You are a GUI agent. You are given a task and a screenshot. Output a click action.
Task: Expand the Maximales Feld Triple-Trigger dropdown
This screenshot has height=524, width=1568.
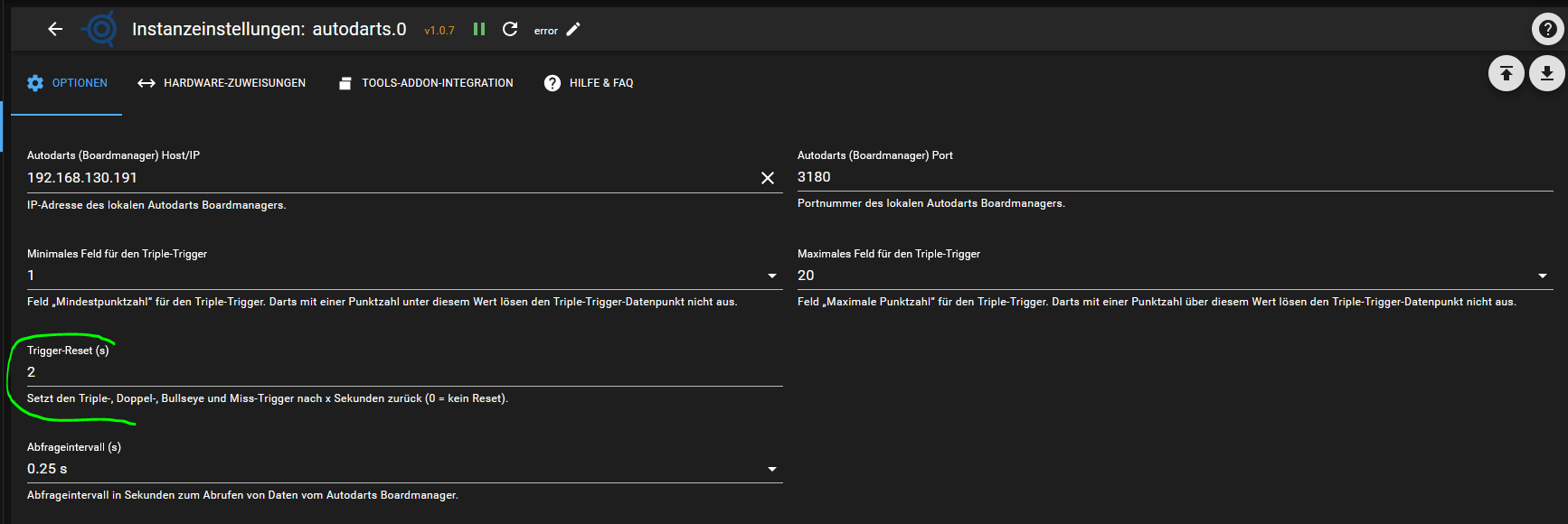point(1542,276)
